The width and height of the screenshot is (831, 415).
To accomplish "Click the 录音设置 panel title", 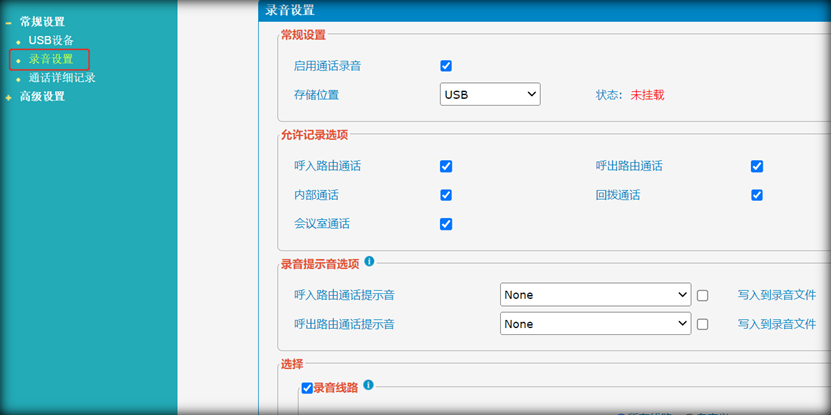I will pyautogui.click(x=290, y=10).
